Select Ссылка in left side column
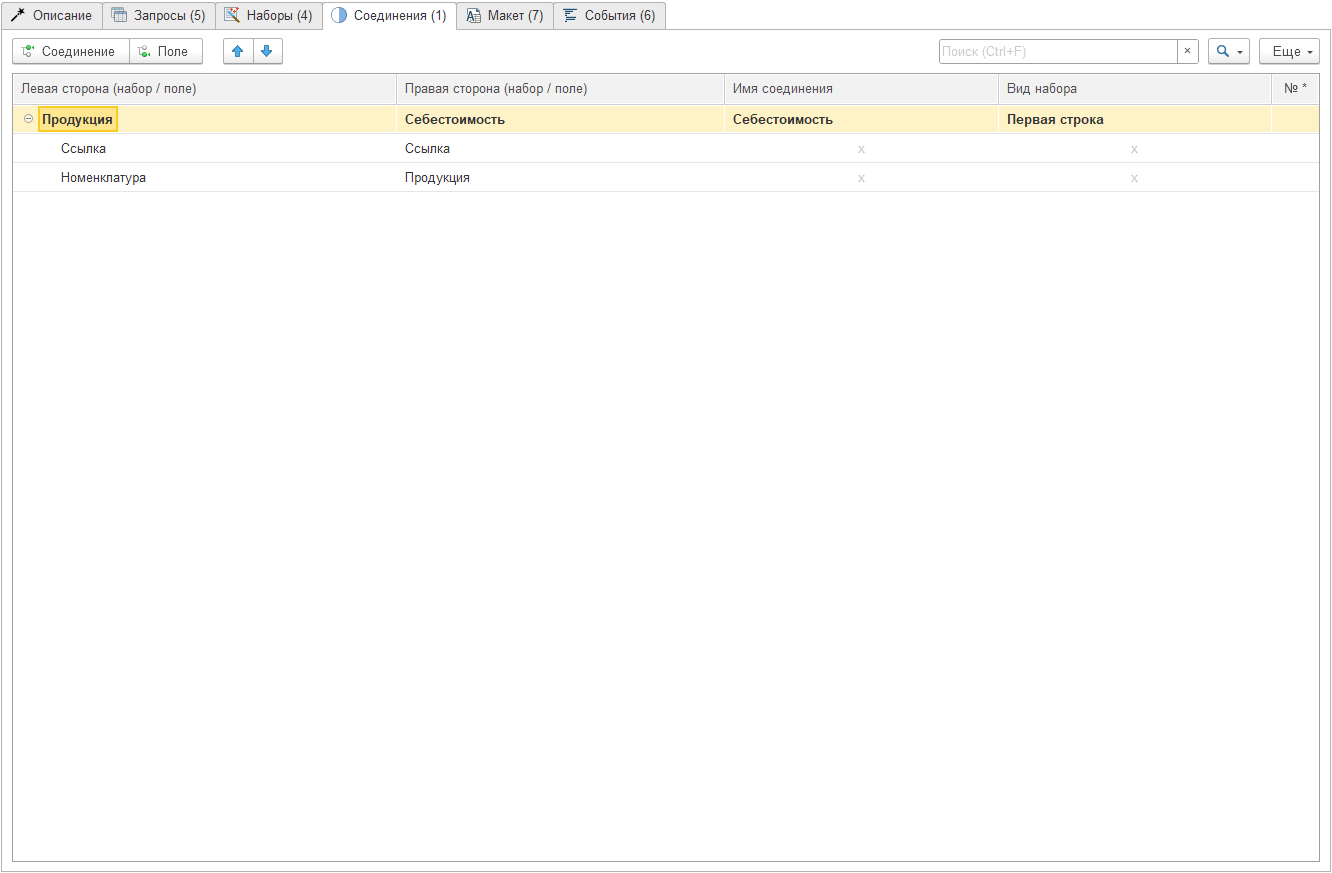This screenshot has height=873, width=1332. coord(83,148)
